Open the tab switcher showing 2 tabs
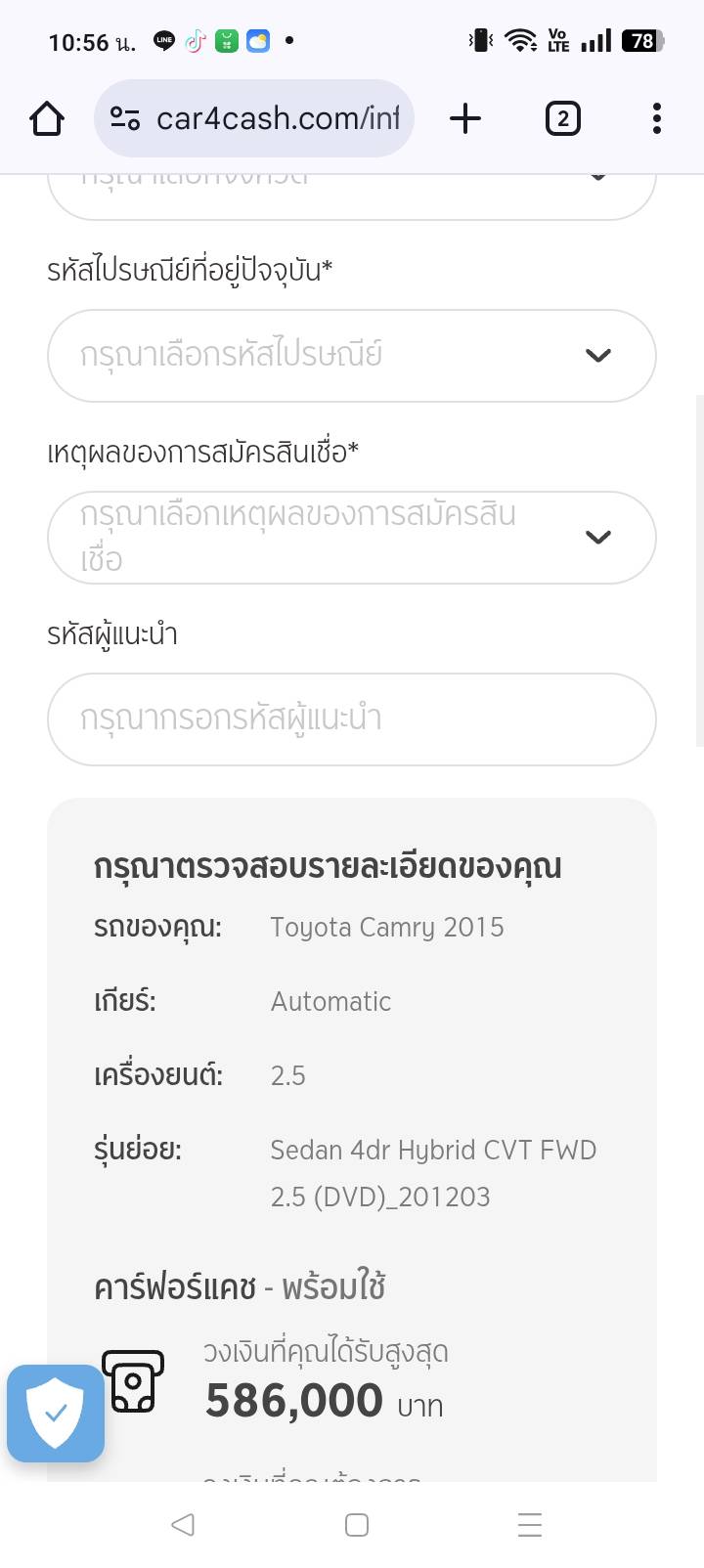 [562, 119]
